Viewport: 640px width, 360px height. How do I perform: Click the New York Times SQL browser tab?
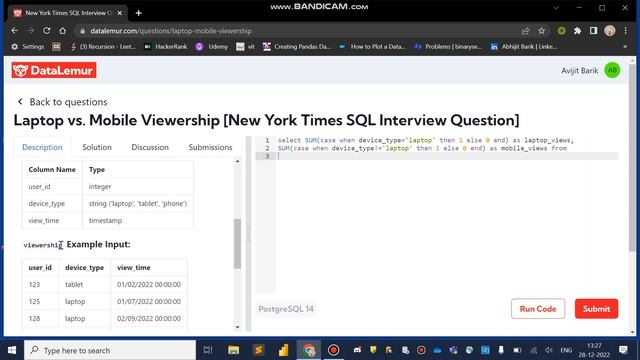click(x=68, y=13)
